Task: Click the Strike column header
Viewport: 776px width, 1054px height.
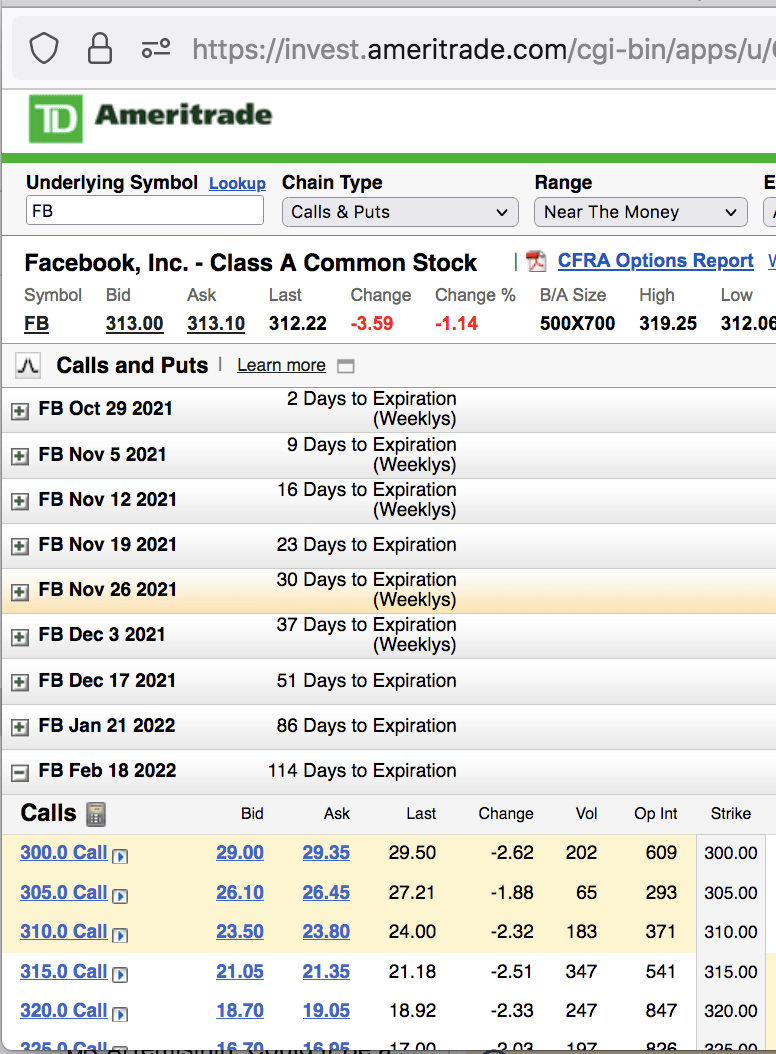Action: [730, 814]
